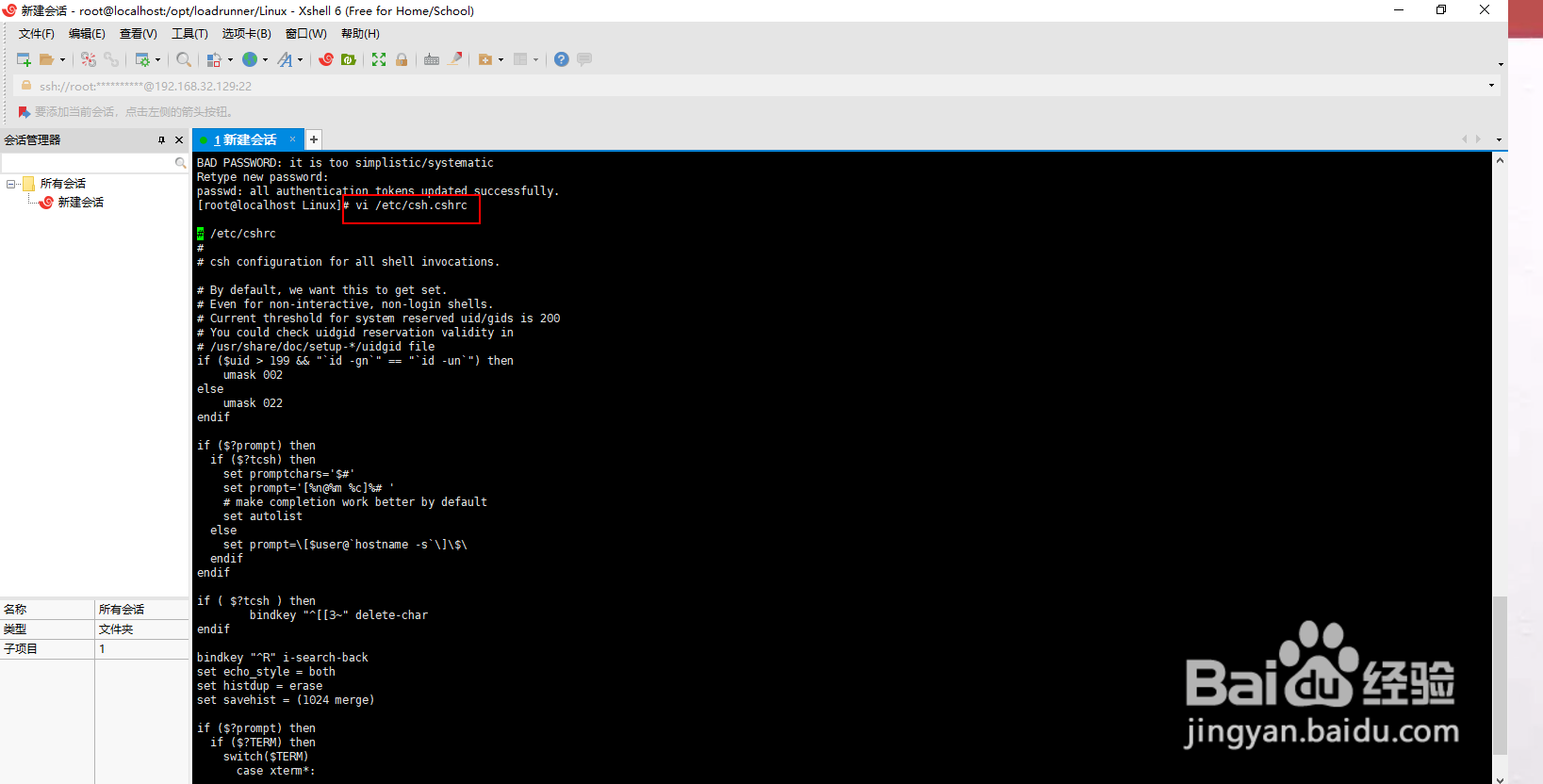Open the 窗口(W) menu
This screenshot has height=784, width=1543.
click(x=305, y=34)
